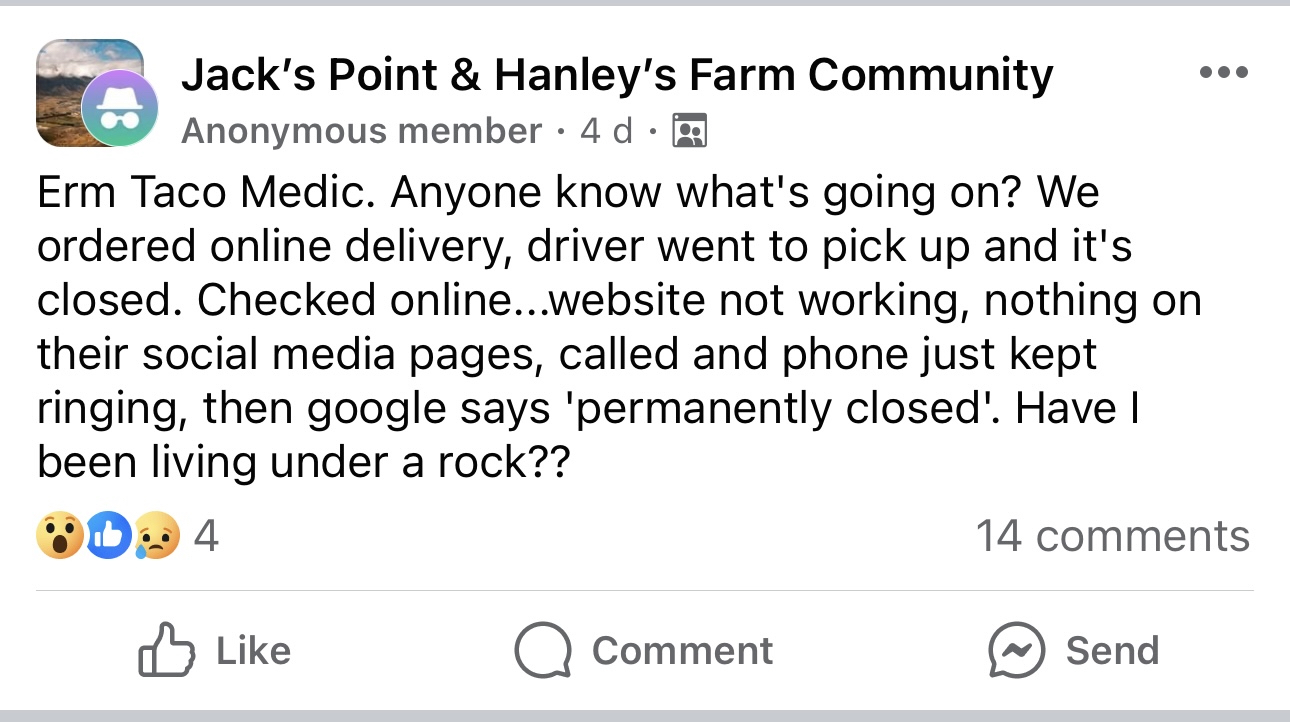Image resolution: width=1290 pixels, height=722 pixels.
Task: View the list of 4 reactions
Action: [206, 537]
